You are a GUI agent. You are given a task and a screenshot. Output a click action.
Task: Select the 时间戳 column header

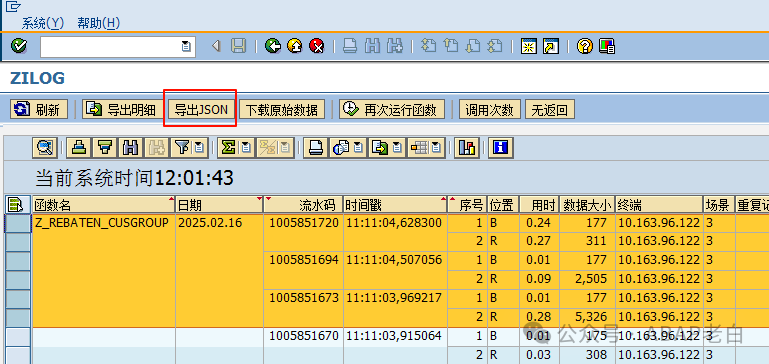(395, 205)
